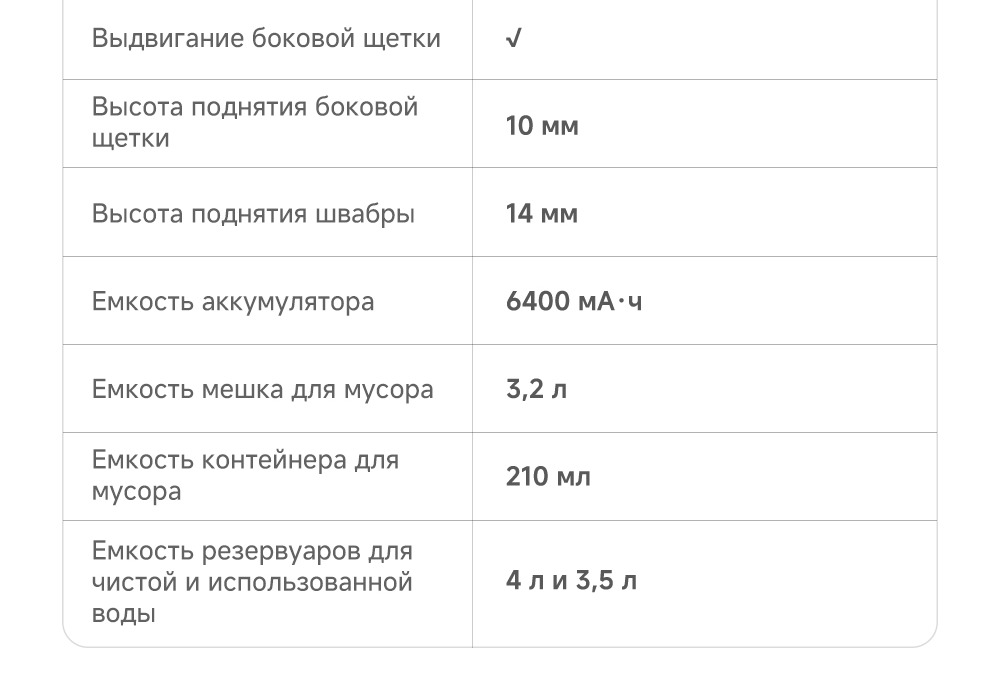The width and height of the screenshot is (1000, 699).
Task: Click the "Емкость контейнера для" label line
Action: pos(245,460)
